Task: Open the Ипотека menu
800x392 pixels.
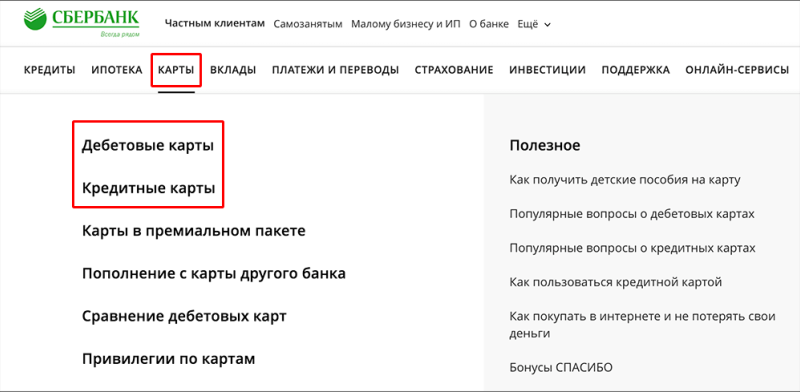Action: (117, 70)
